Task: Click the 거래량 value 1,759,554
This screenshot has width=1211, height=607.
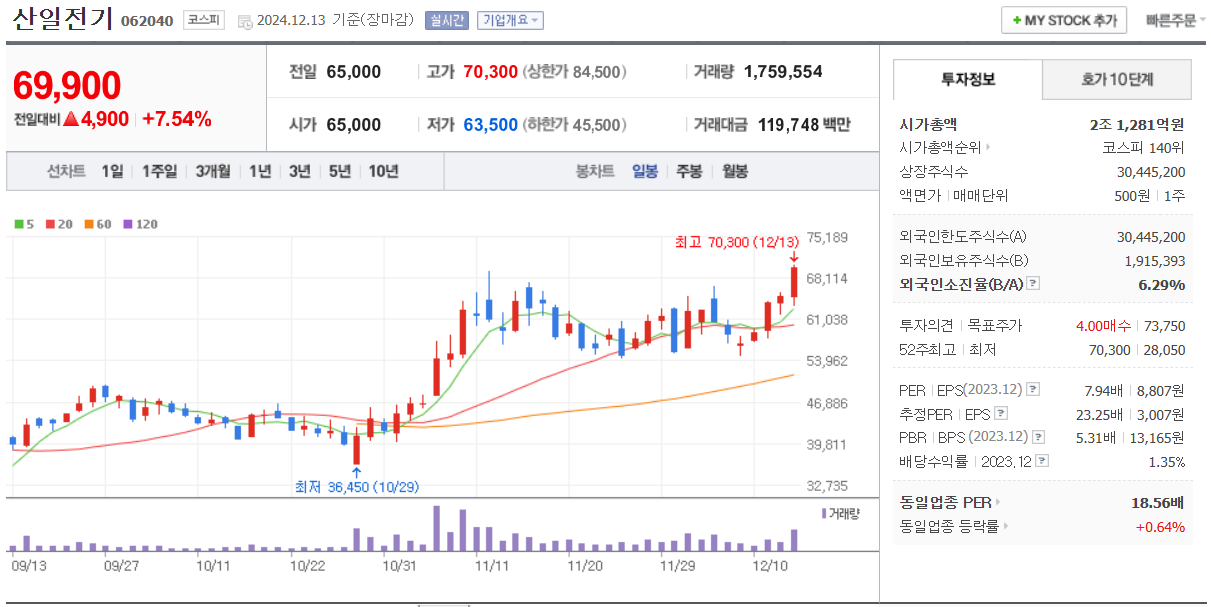Action: pos(783,72)
